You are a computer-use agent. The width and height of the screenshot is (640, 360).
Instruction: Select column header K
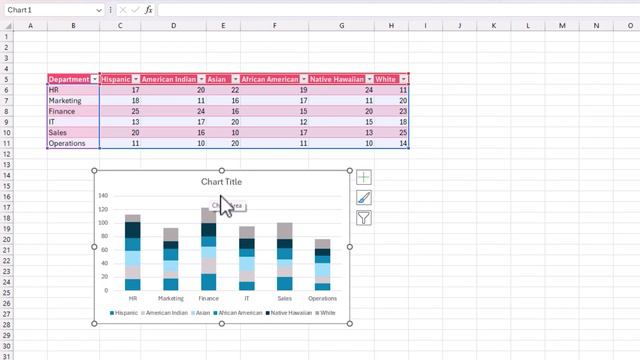493,26
